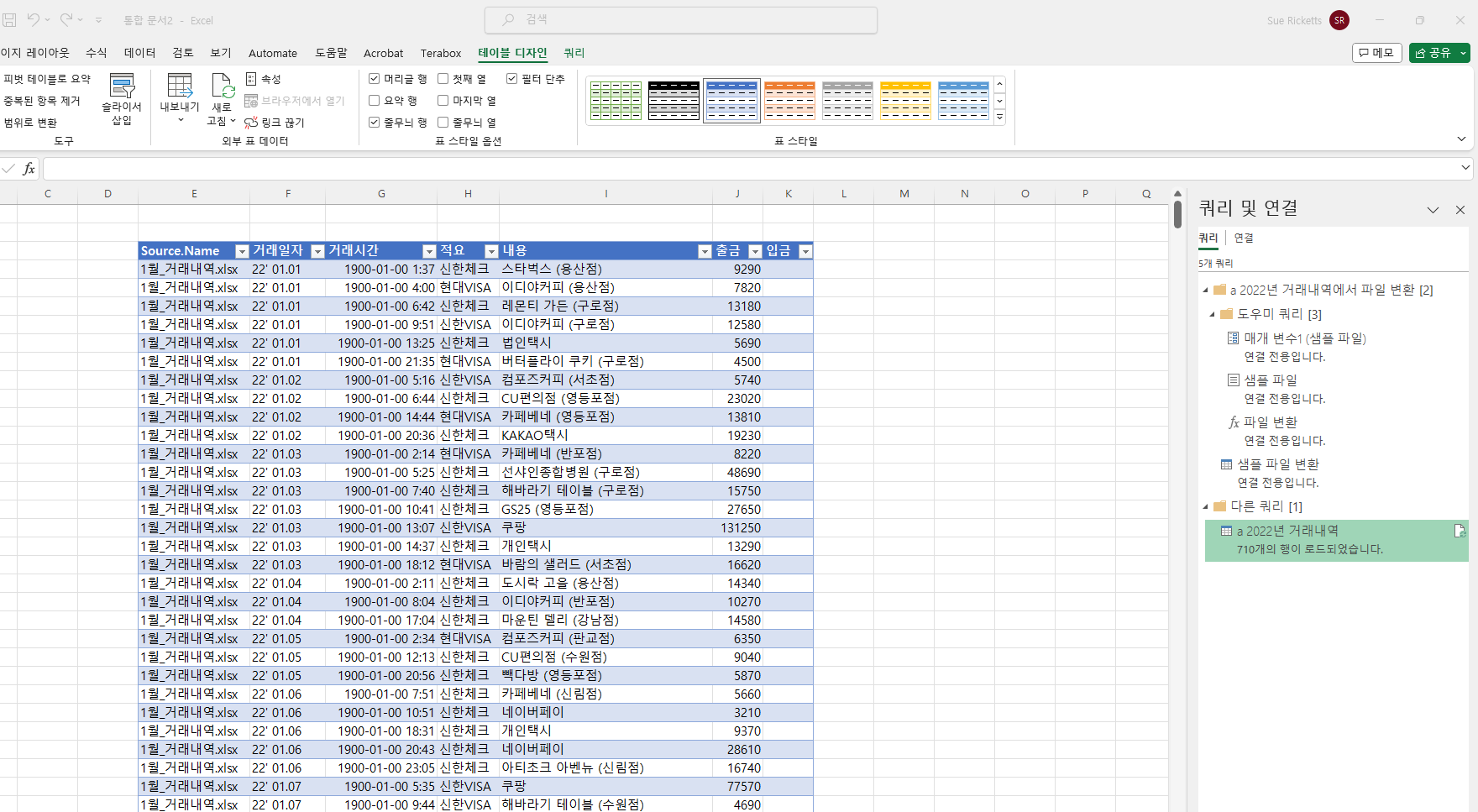
Task: Toggle the 필터 단추 checkbox
Action: 512,79
